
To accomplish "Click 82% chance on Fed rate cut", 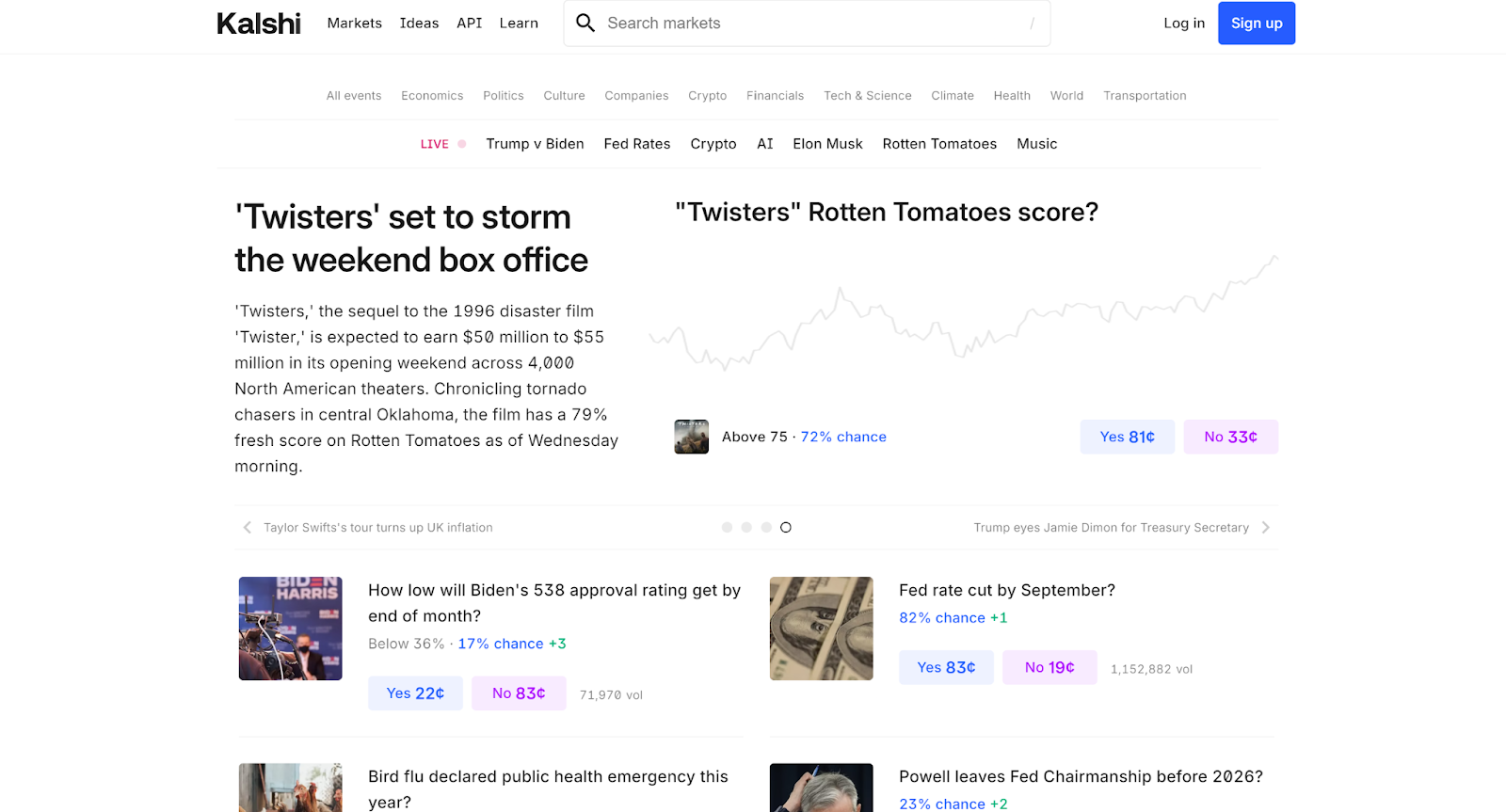I will click(942, 618).
